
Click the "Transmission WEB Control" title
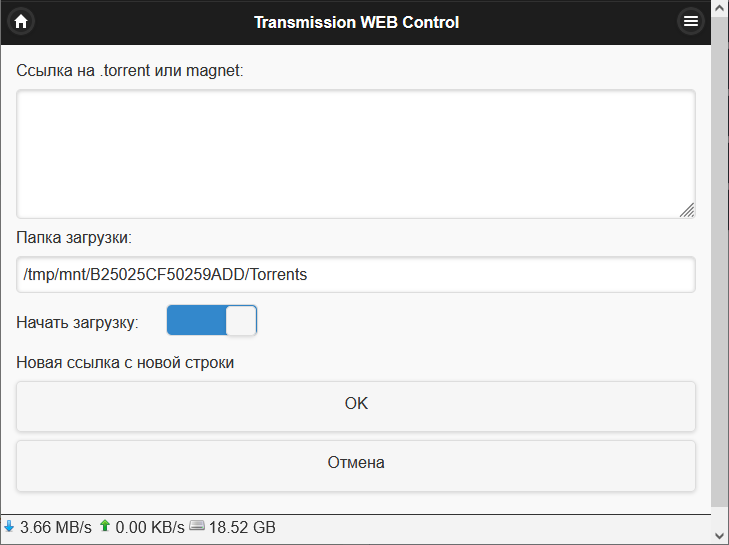click(x=356, y=22)
